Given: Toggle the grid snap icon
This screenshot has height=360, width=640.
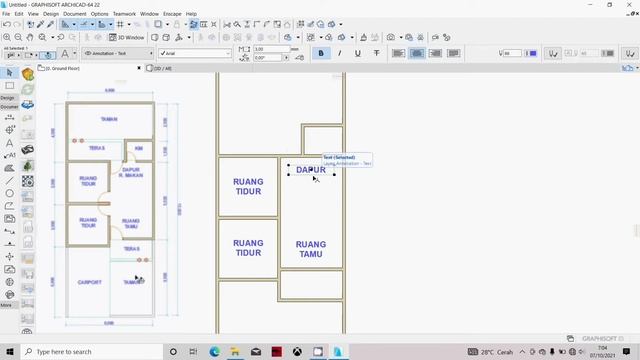Looking at the screenshot, I should point(120,24).
